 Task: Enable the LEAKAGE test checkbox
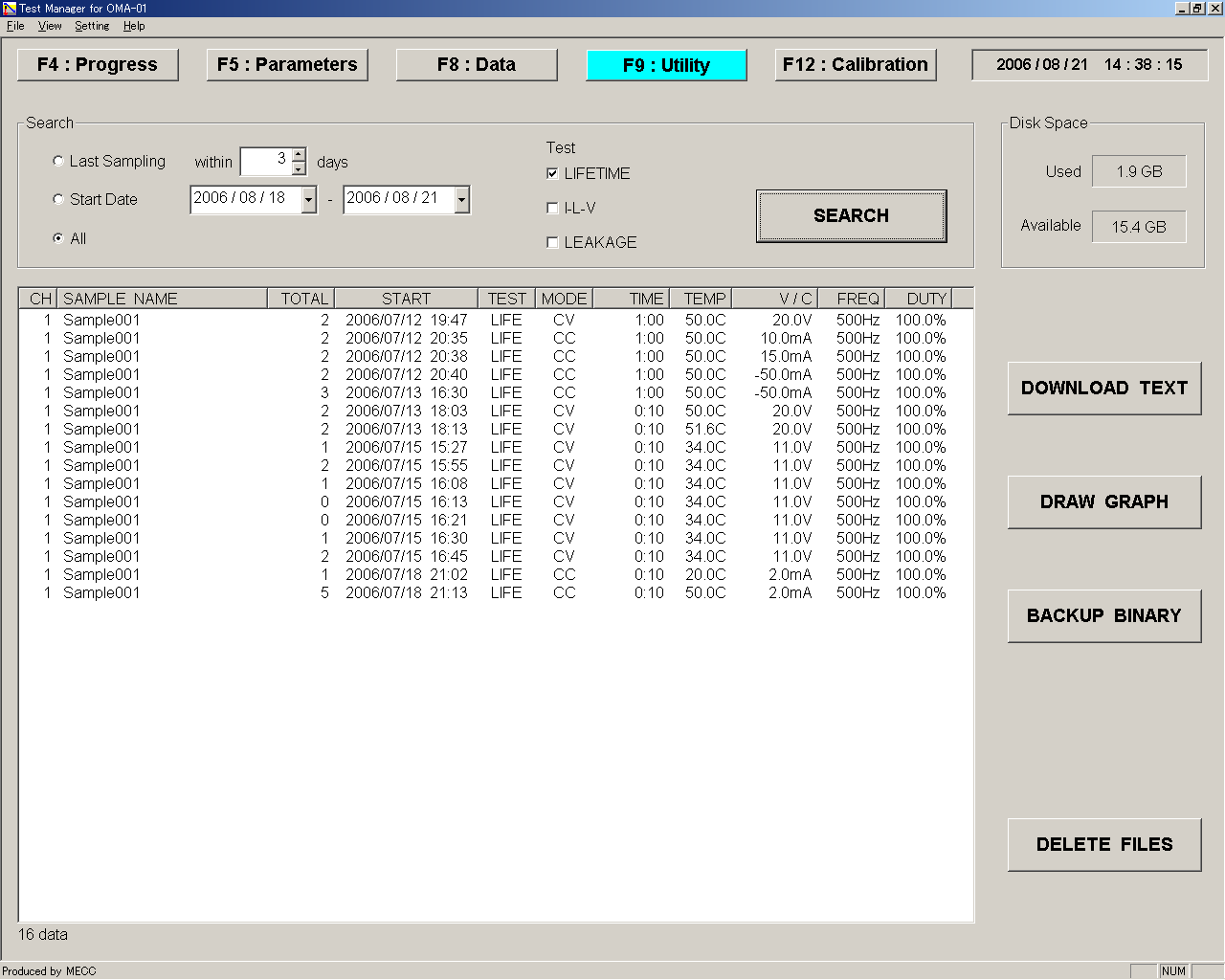point(552,243)
